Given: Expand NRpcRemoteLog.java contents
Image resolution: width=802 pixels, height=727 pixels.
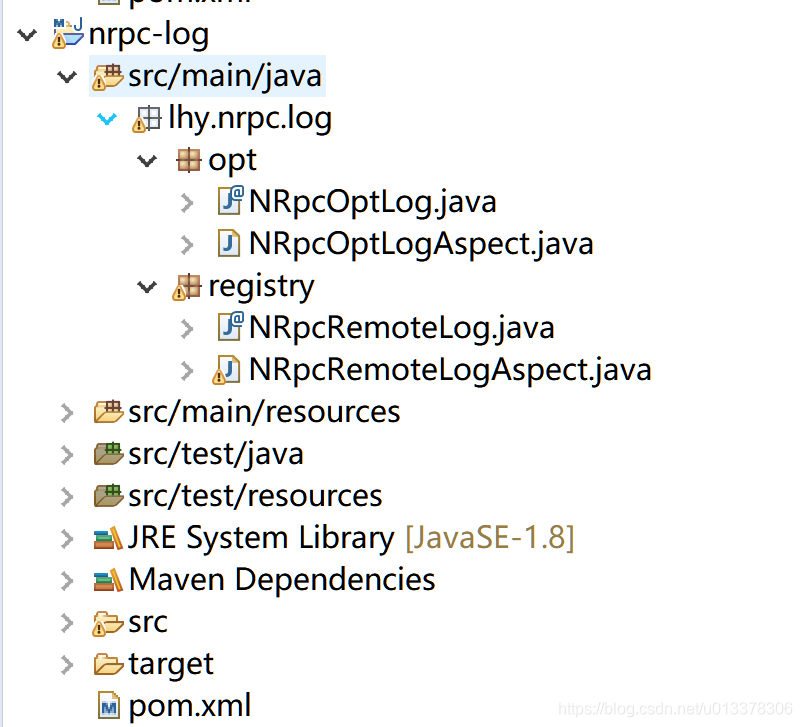Looking at the screenshot, I should click(187, 329).
